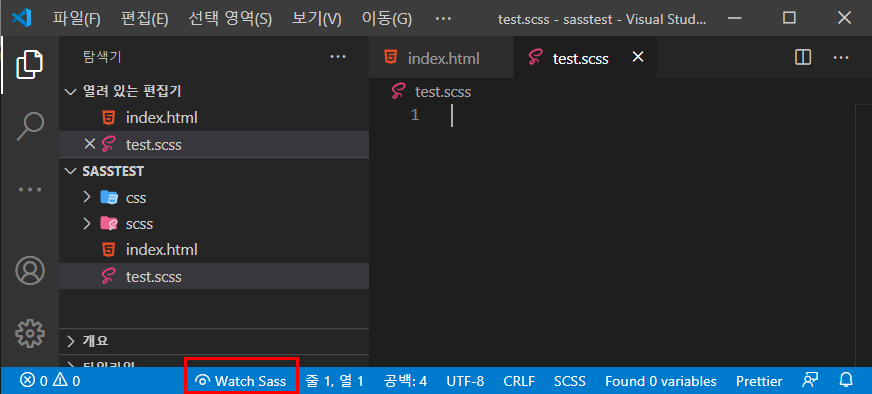Open the 편집(E) menu
This screenshot has width=872, height=394.
click(145, 18)
